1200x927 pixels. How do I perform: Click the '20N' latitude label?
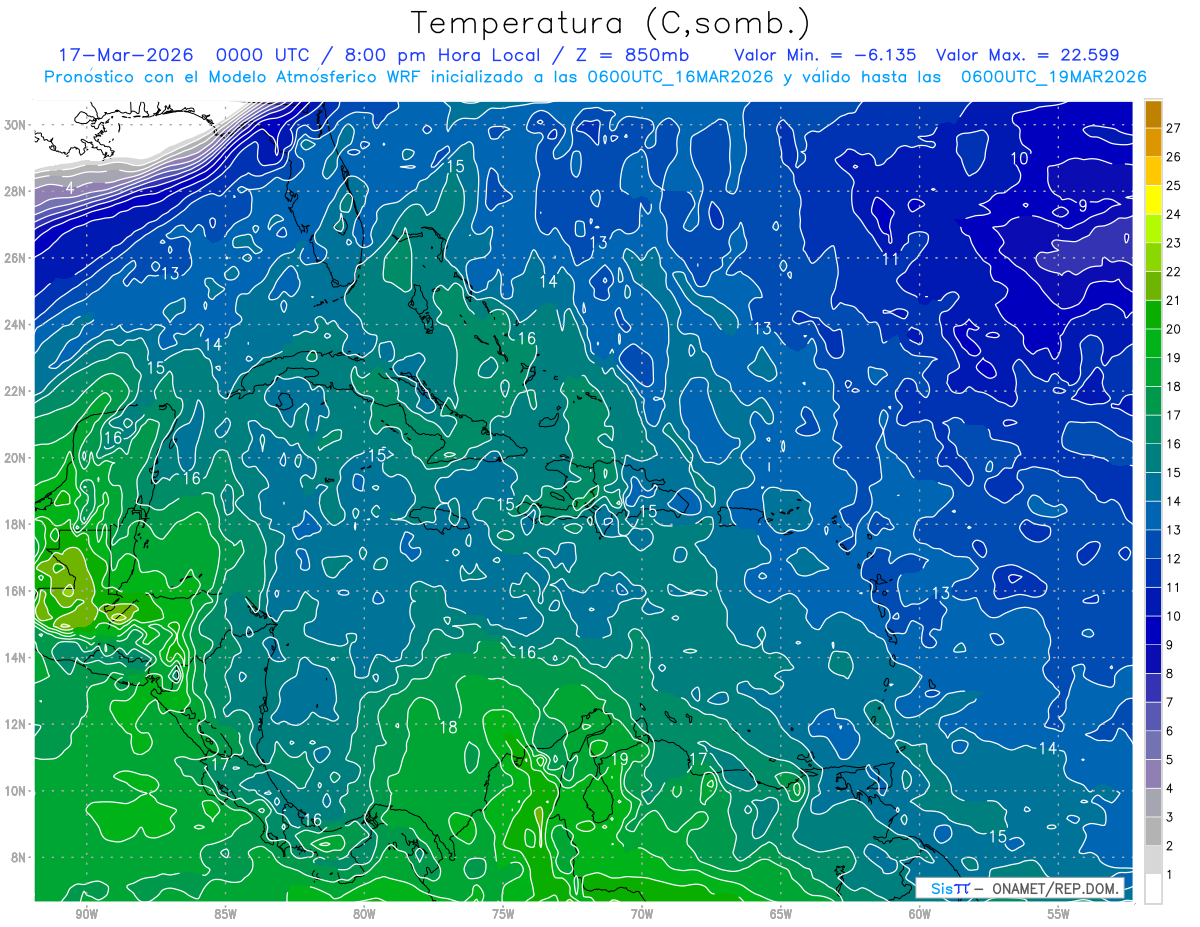[15, 458]
